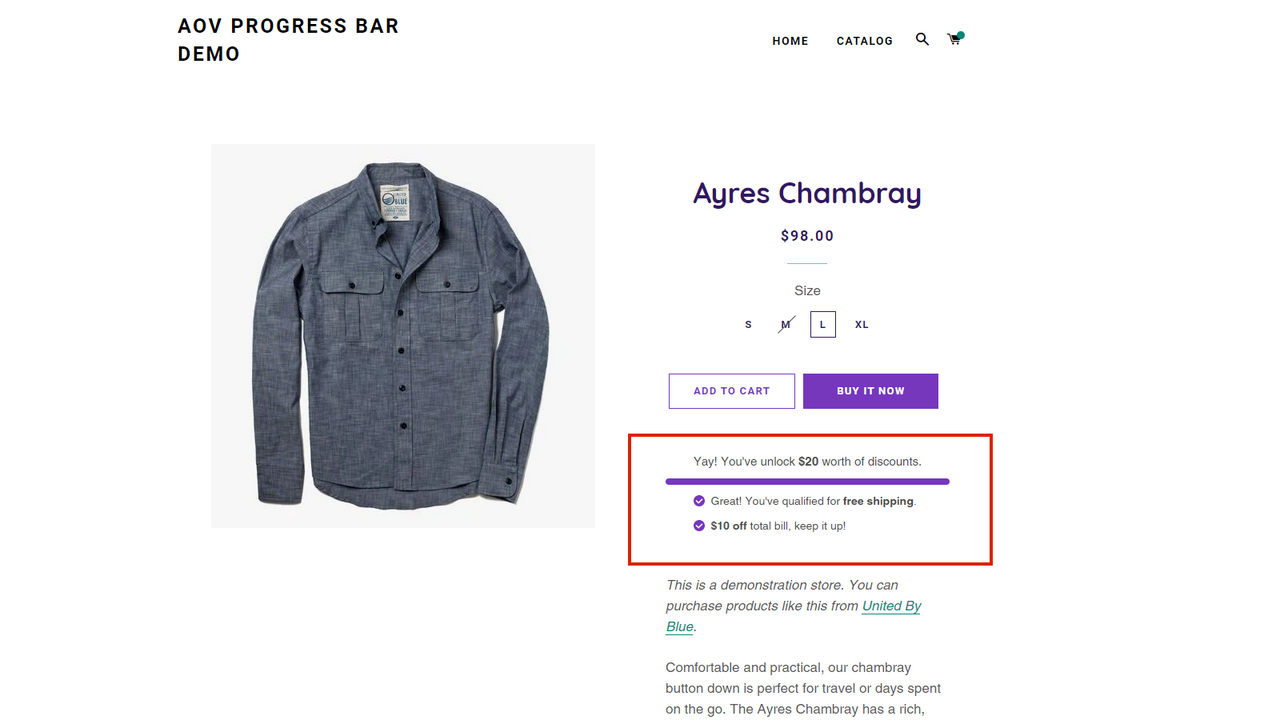Screen dimensions: 1280x720
Task: Click the AOV PROGRESS BAR DEMO store title
Action: click(288, 40)
